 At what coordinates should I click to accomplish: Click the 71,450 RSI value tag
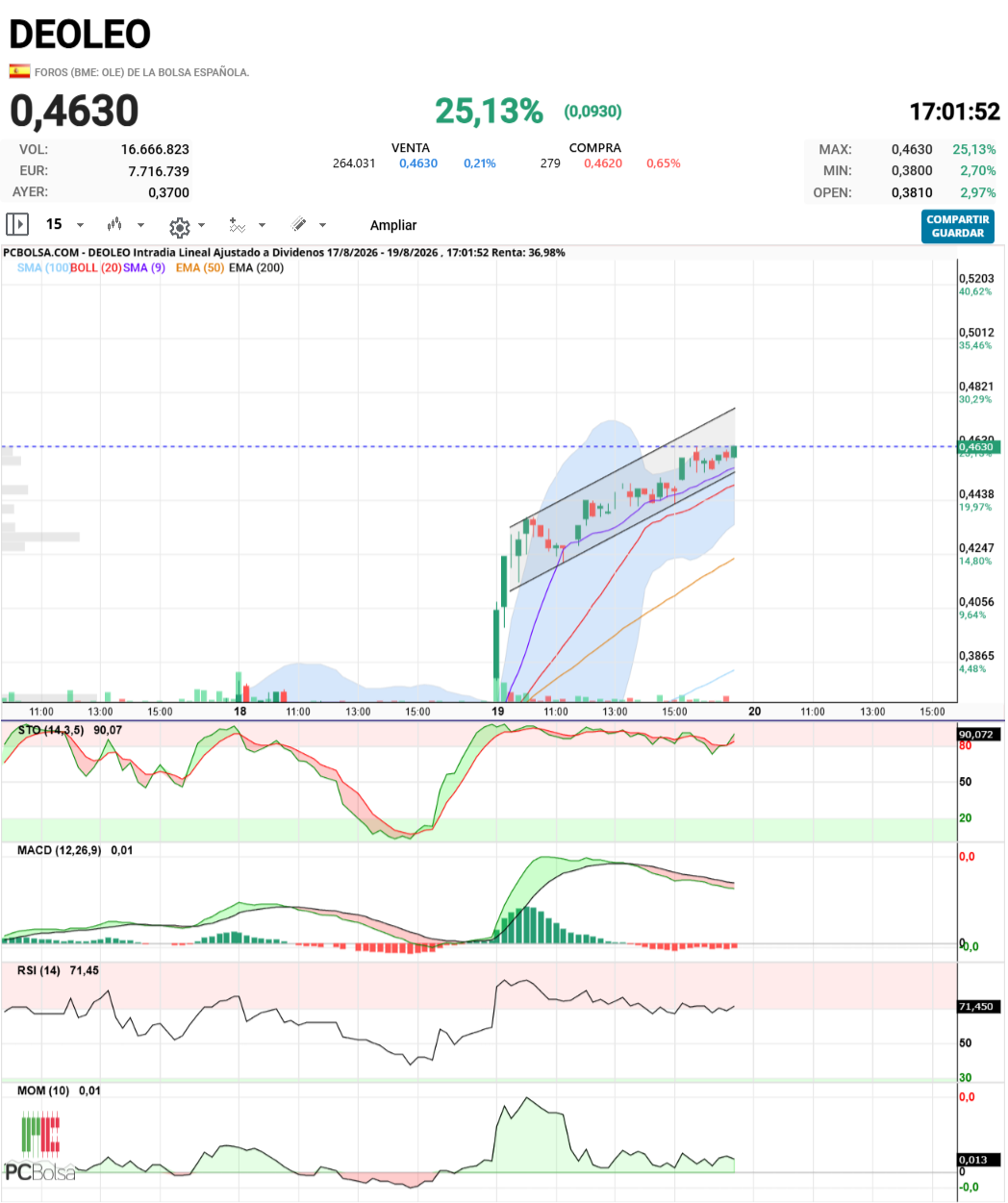[978, 1006]
